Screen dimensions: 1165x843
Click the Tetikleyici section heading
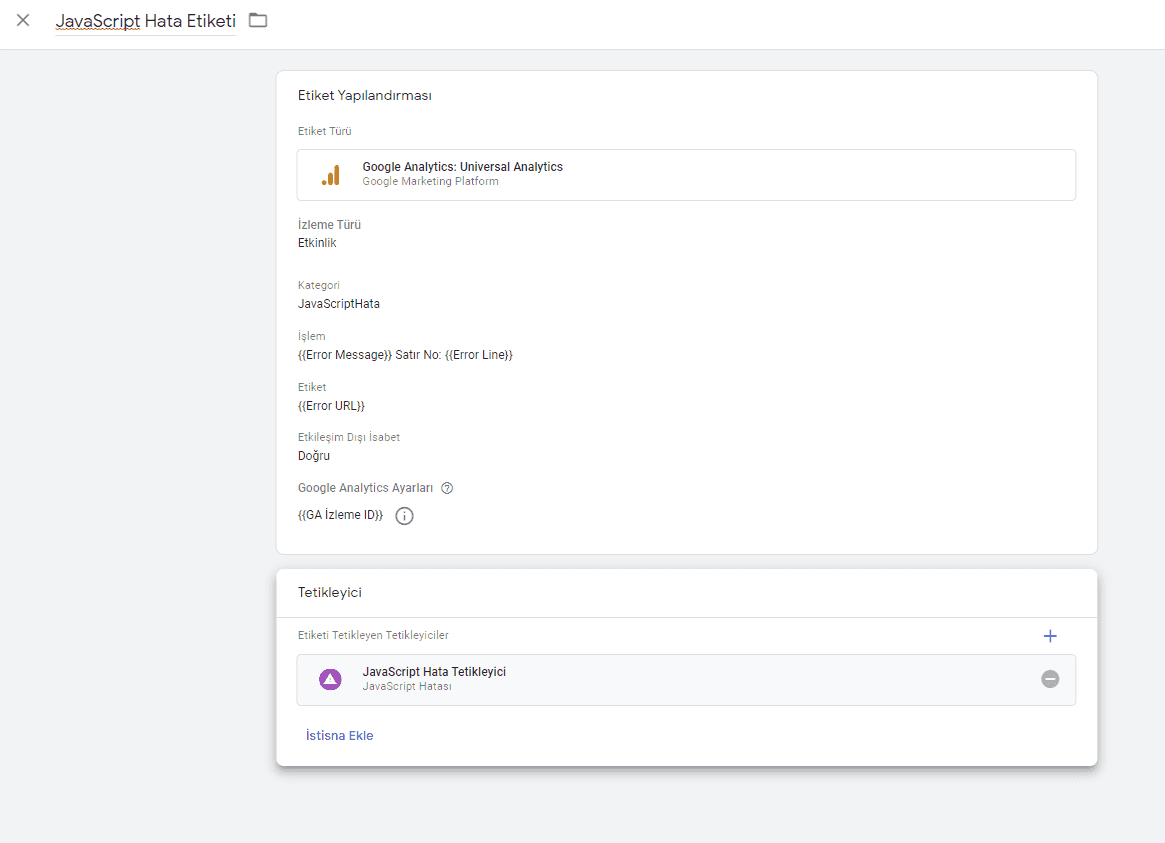click(x=330, y=592)
